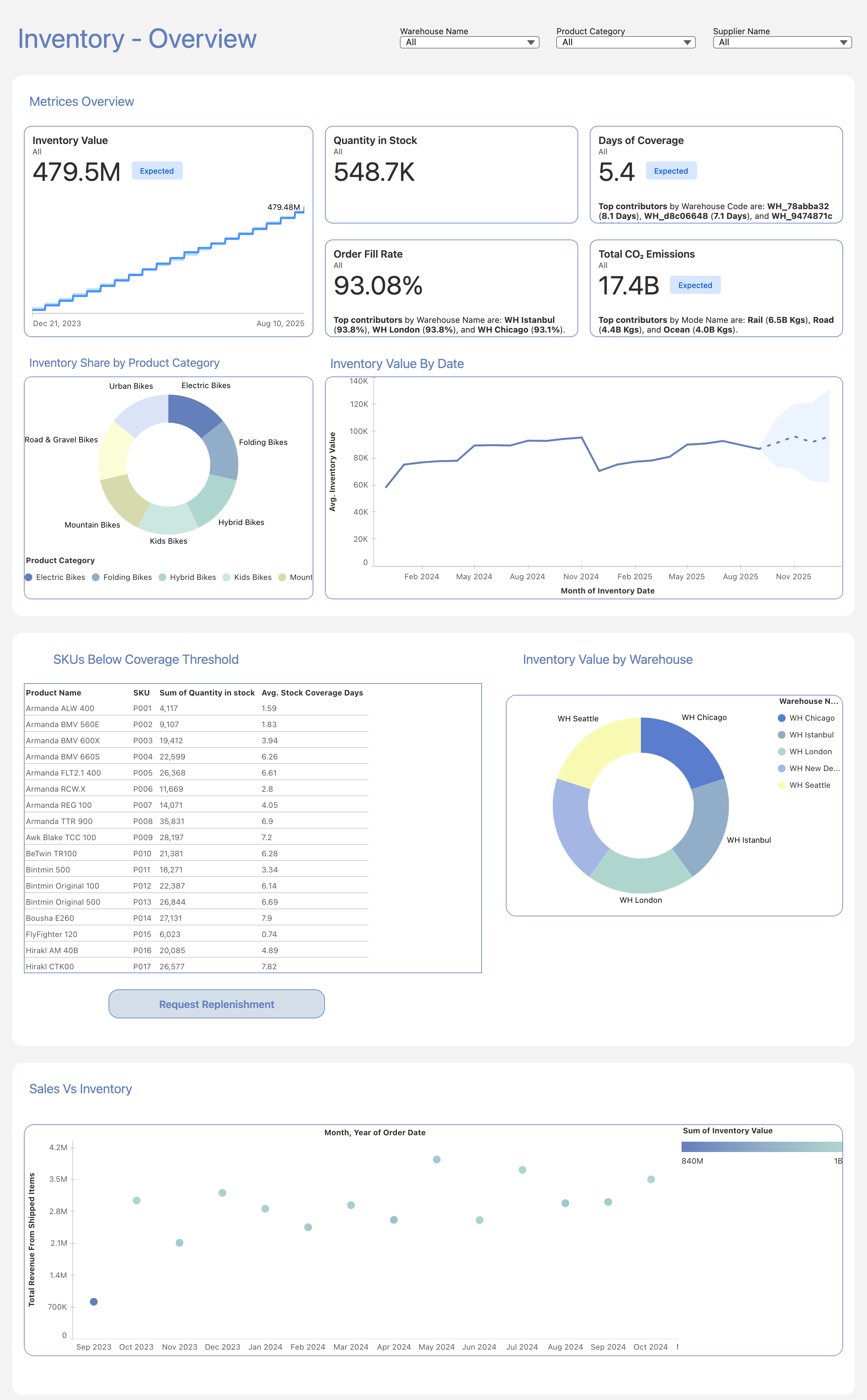Click the WH New De... legend marker
The width and height of the screenshot is (867, 1400).
[782, 768]
